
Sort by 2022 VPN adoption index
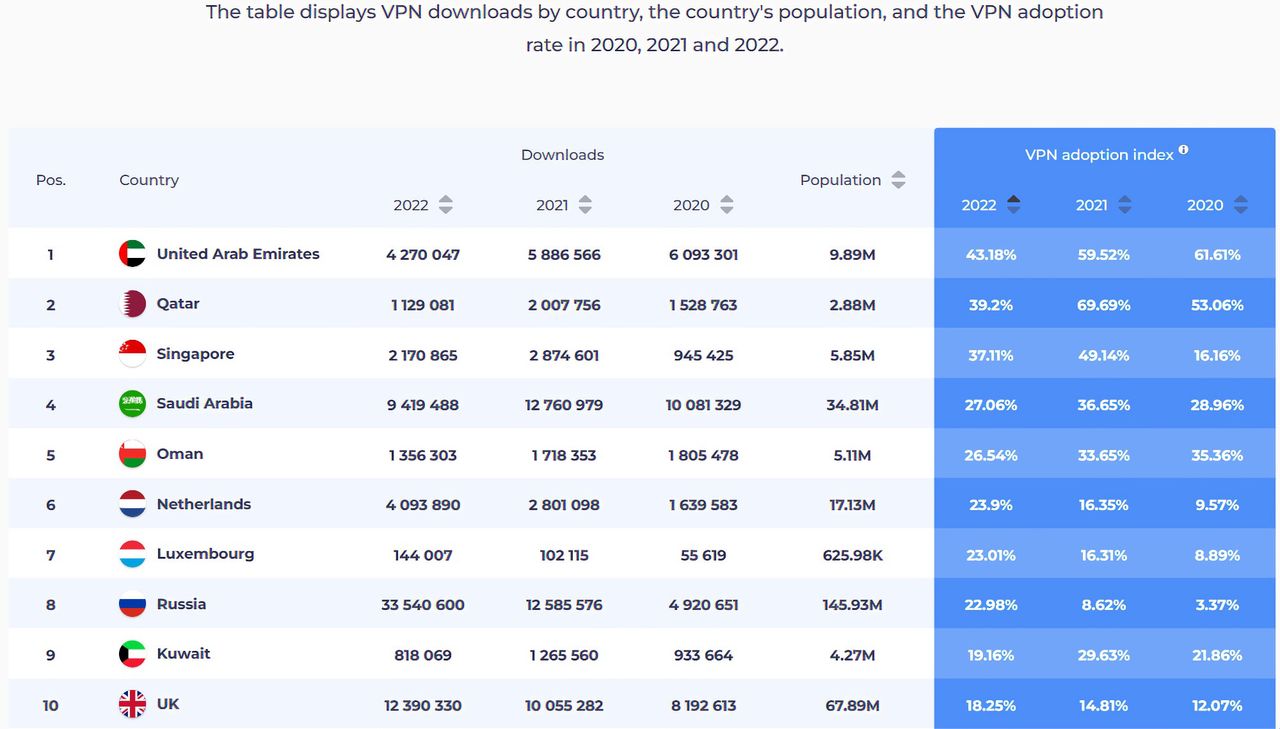1013,205
